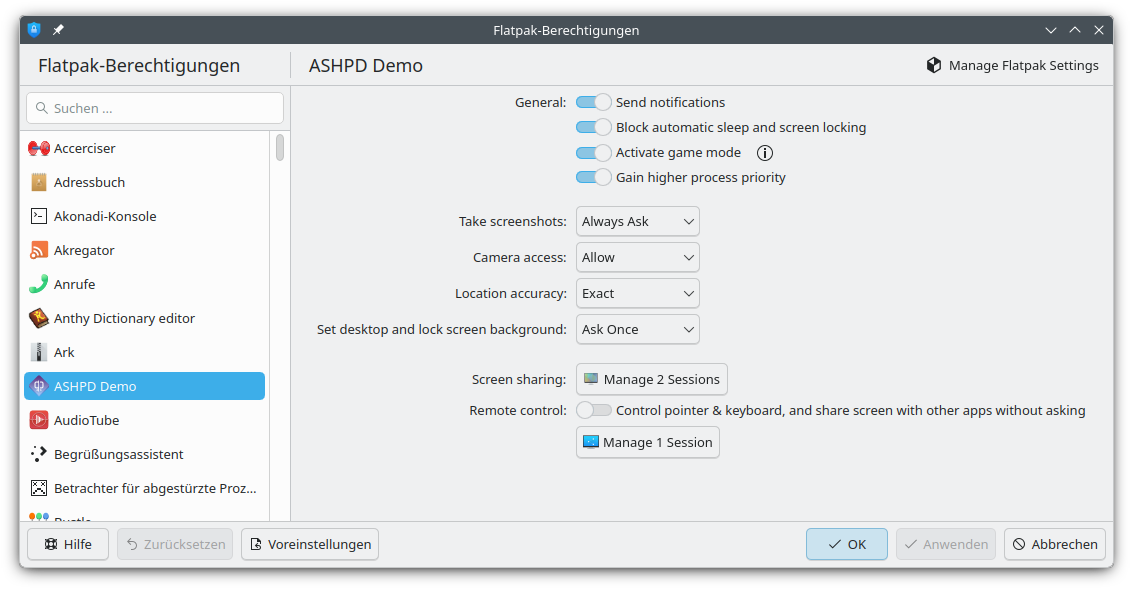Open the Camera access dropdown
1133x591 pixels.
637,257
